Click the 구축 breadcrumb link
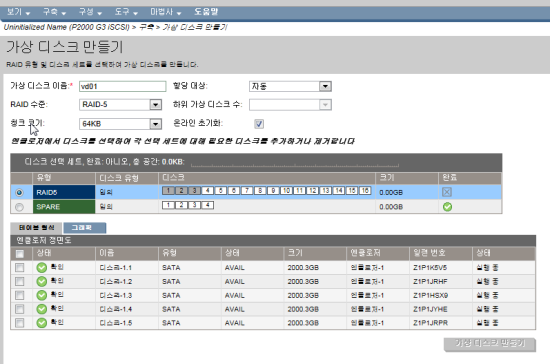 click(x=147, y=27)
